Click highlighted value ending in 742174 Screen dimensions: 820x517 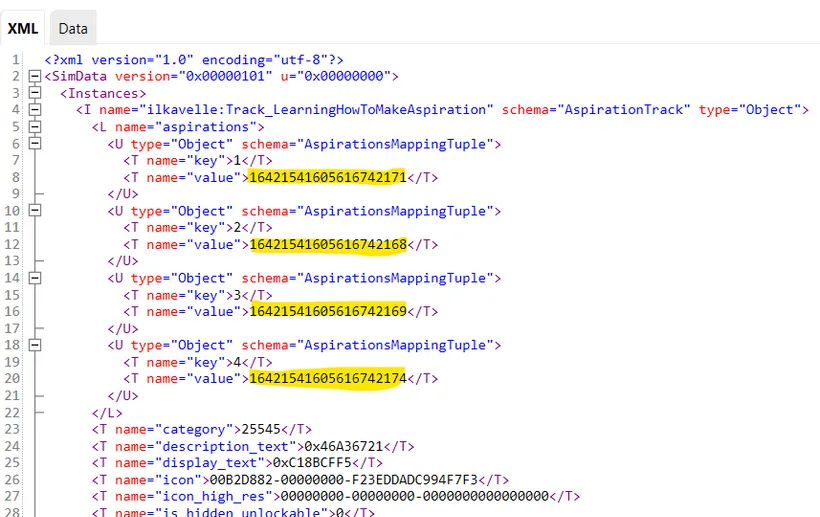tap(327, 379)
